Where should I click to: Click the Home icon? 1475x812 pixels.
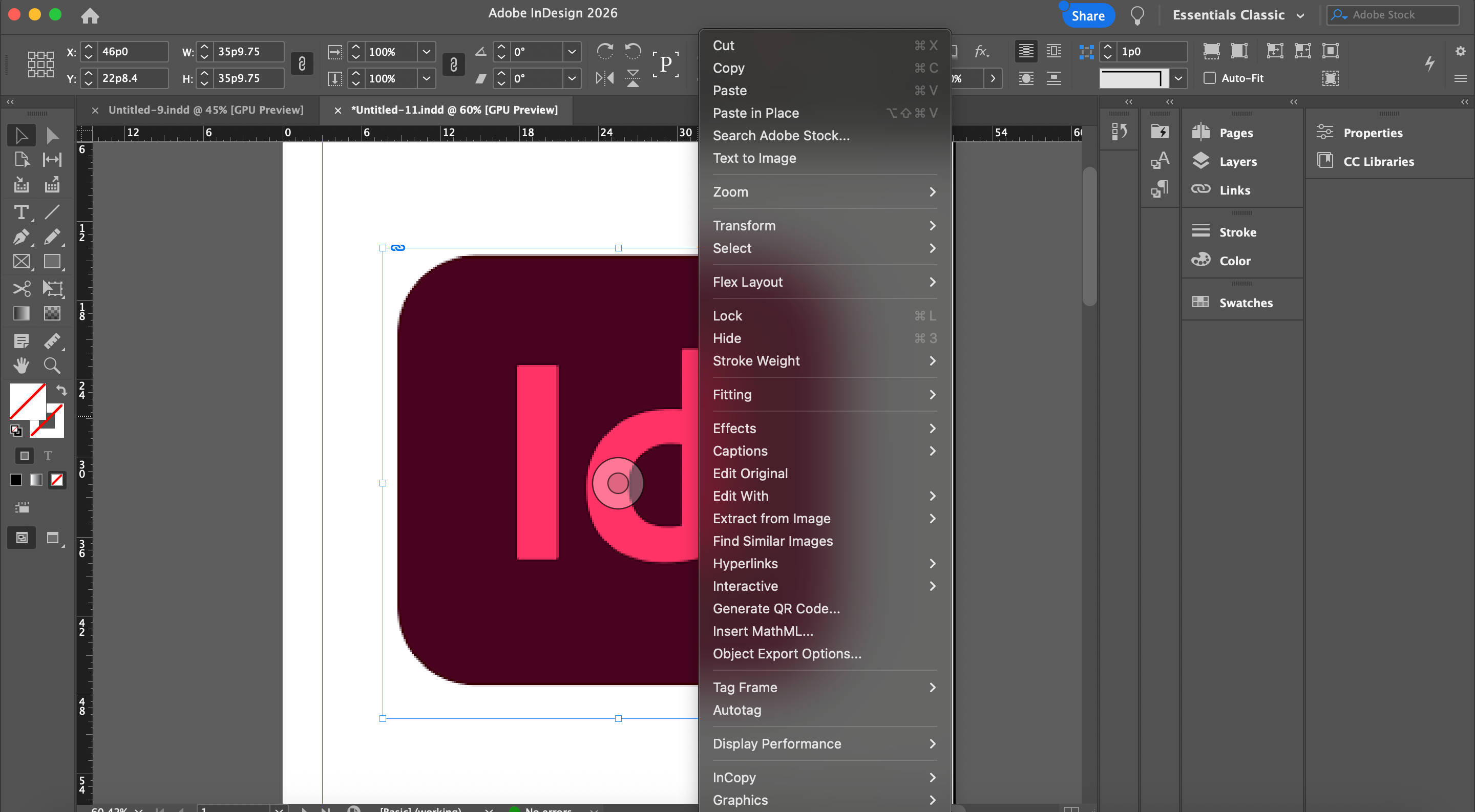[x=90, y=15]
